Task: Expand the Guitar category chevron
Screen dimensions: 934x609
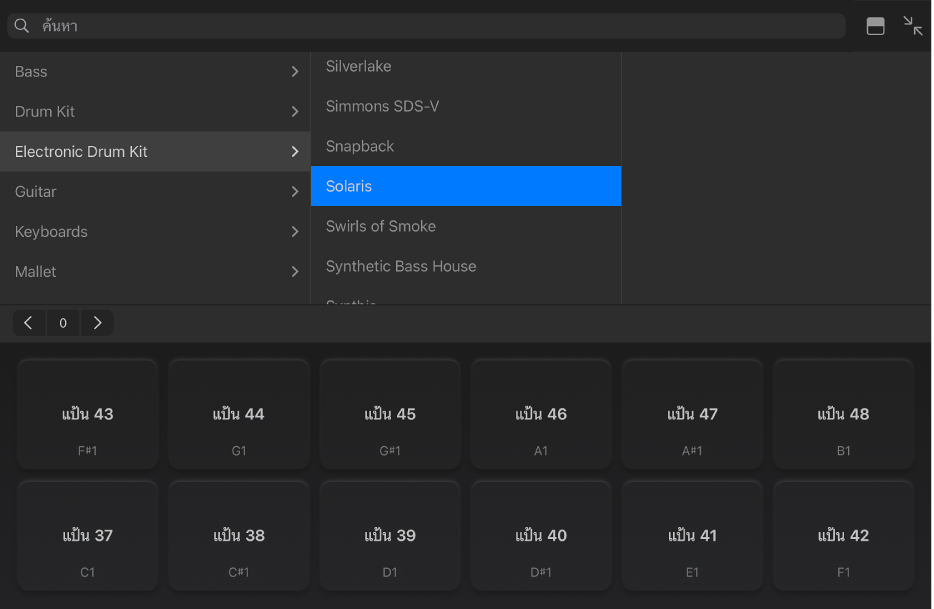Action: [295, 192]
